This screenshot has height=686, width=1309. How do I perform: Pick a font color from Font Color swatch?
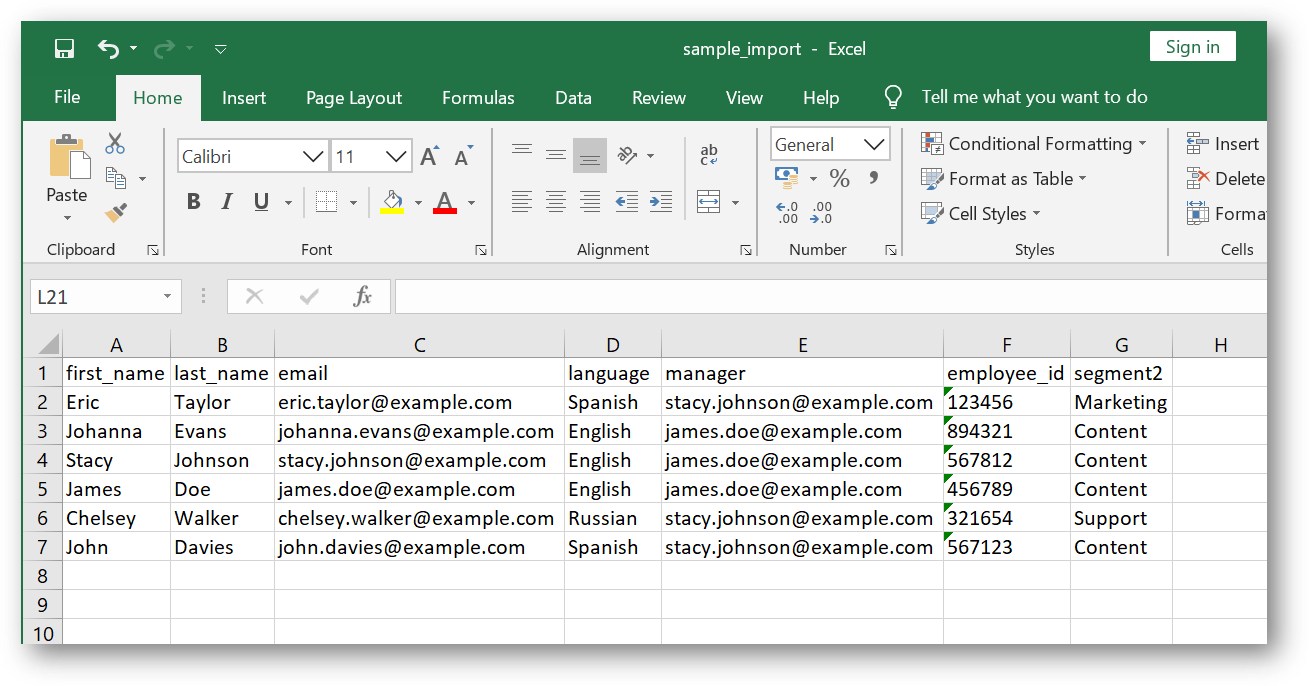tap(444, 201)
